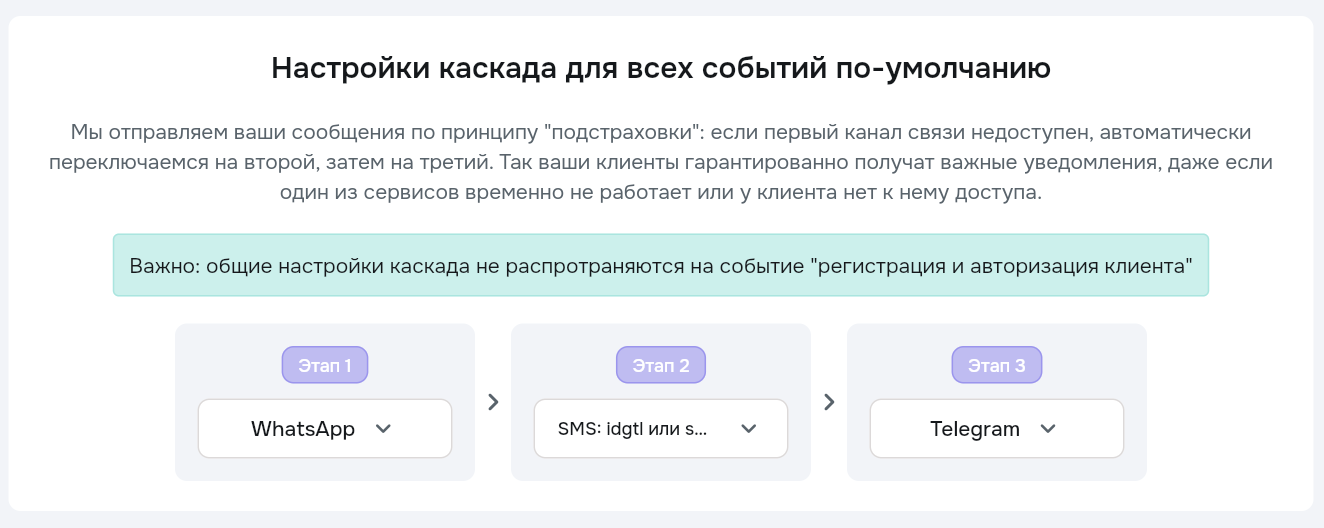Click the arrow between Этап 2 and Этап 3

point(829,402)
